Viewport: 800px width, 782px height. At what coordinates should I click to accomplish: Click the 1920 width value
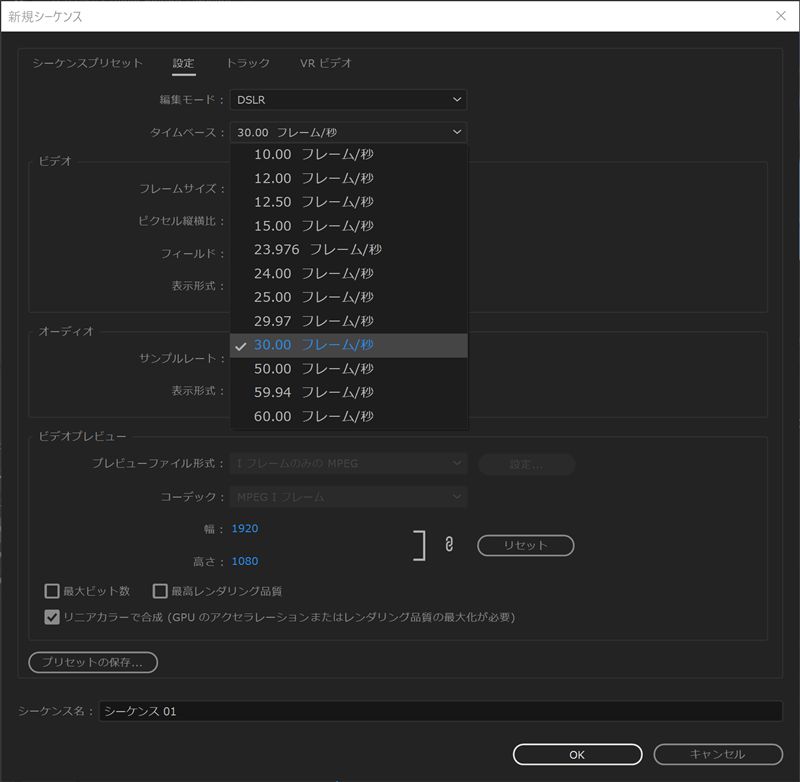point(245,528)
